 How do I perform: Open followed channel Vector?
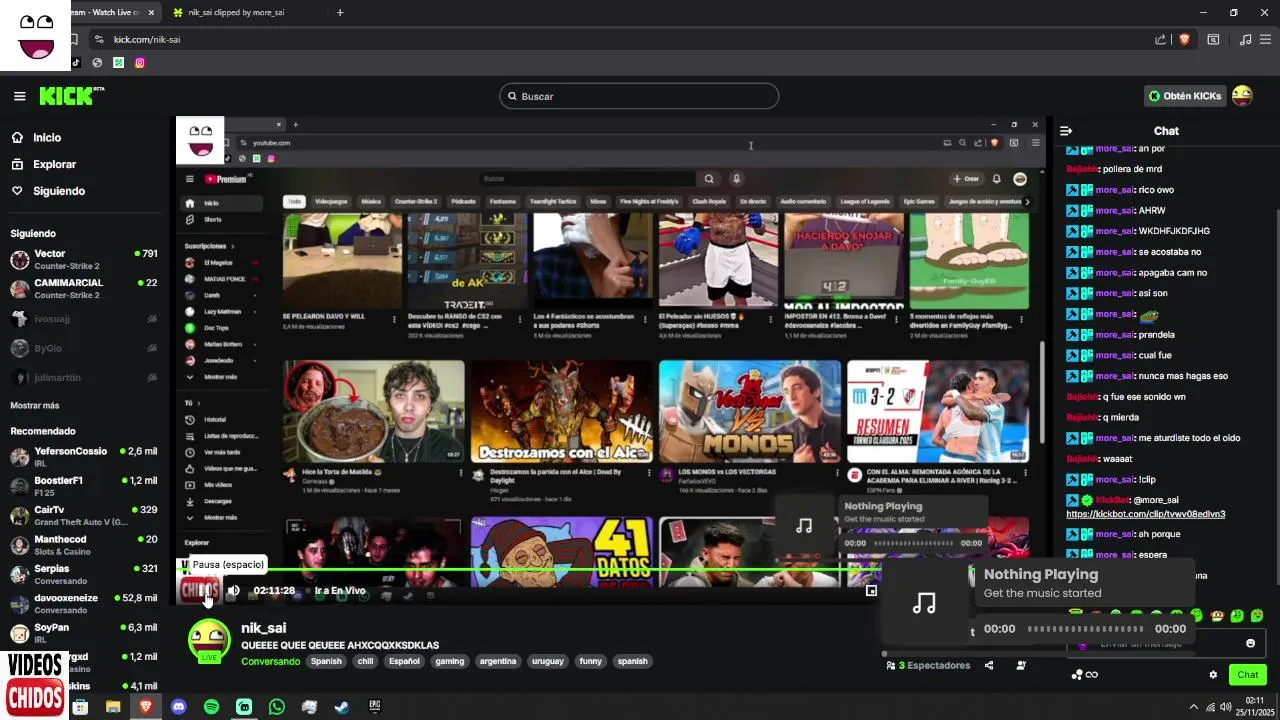pos(84,260)
